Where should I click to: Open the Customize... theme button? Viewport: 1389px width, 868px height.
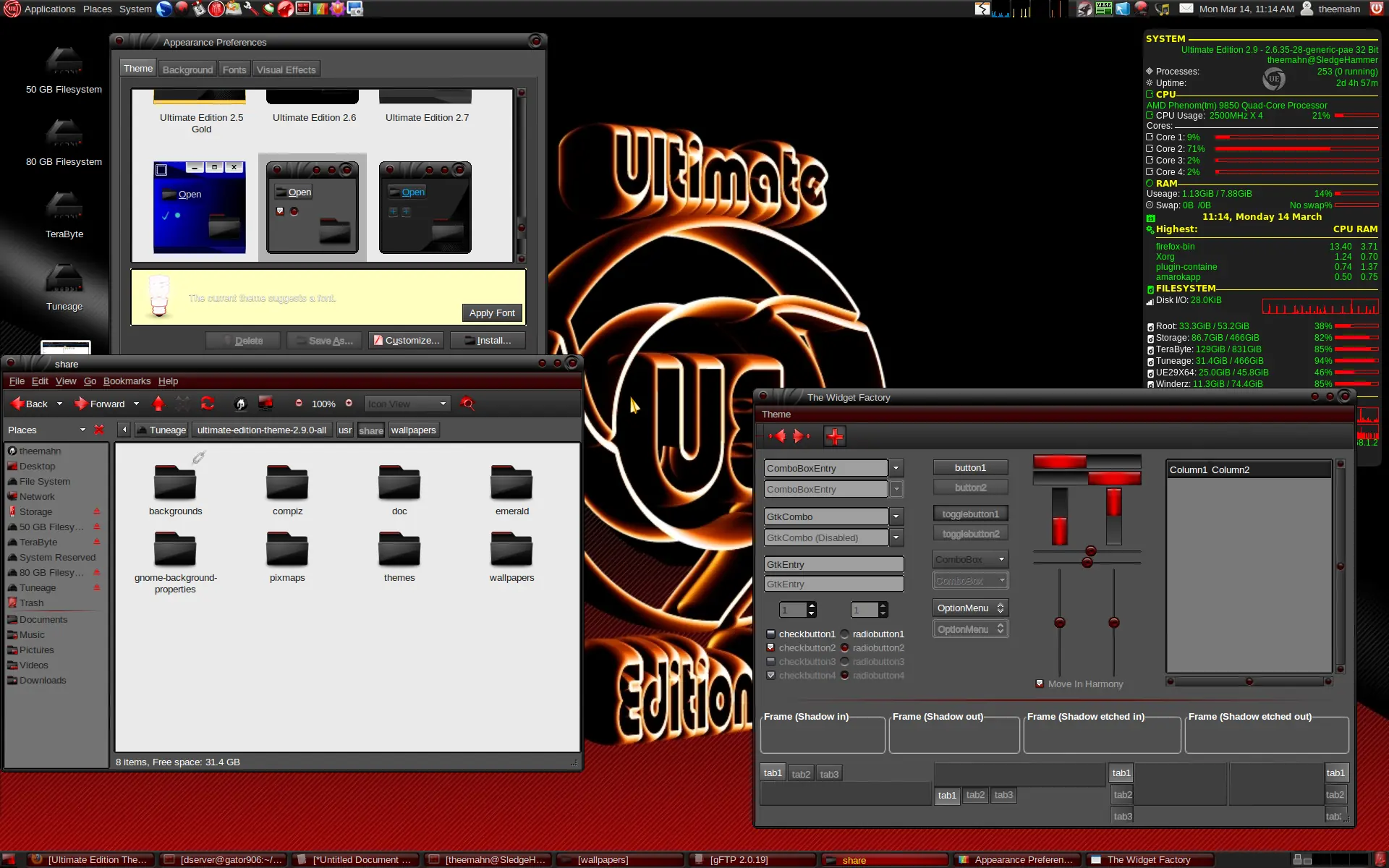(x=407, y=340)
